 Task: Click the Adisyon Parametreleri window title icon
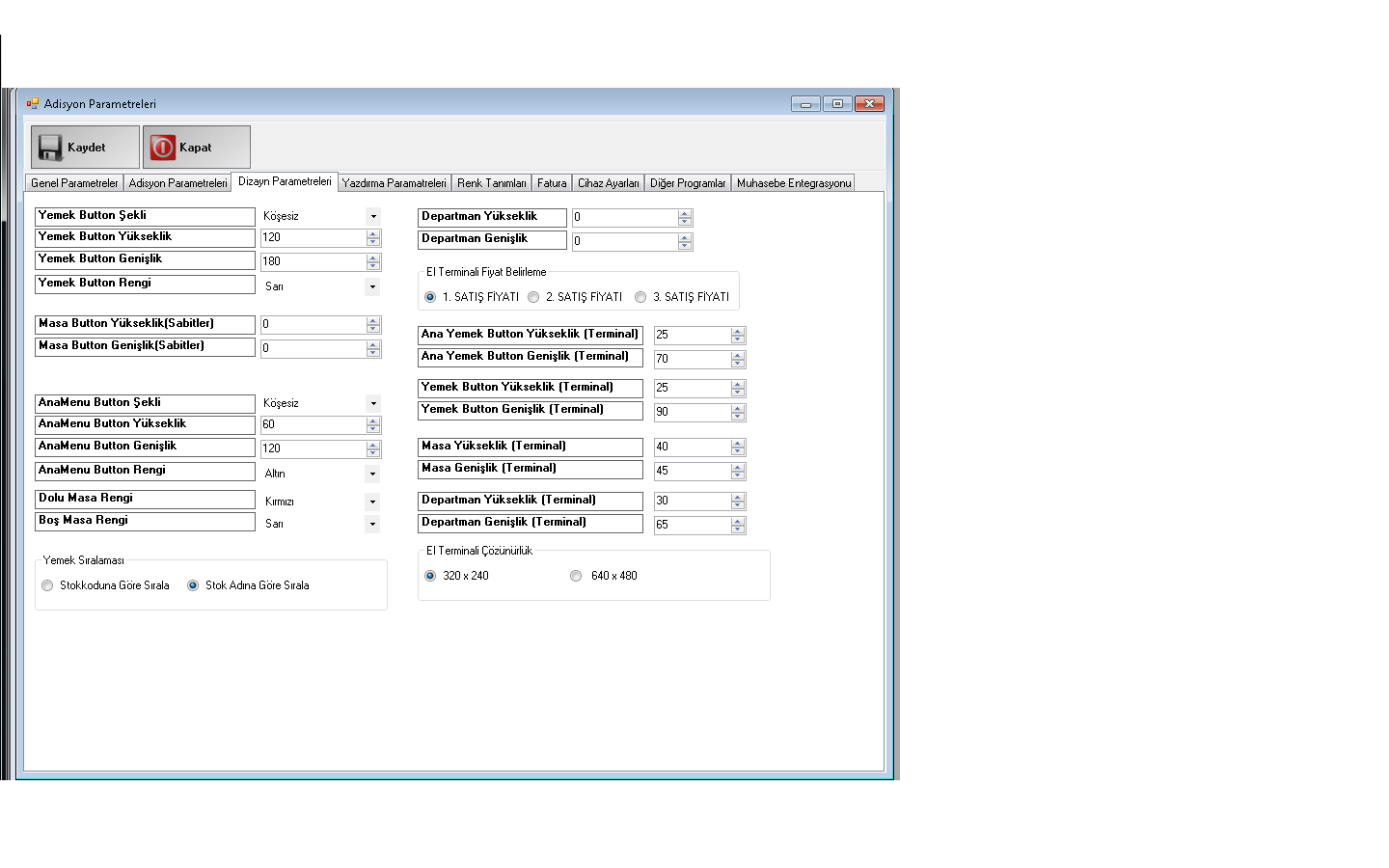(33, 103)
